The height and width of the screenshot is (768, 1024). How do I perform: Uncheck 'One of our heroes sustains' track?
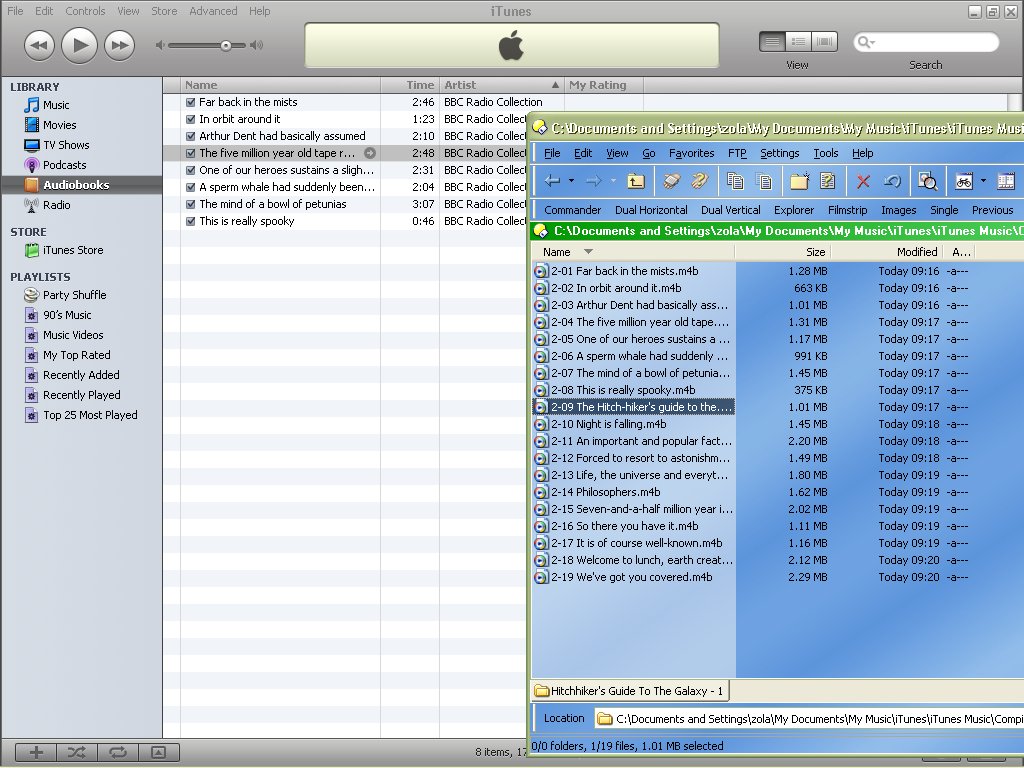click(x=191, y=170)
